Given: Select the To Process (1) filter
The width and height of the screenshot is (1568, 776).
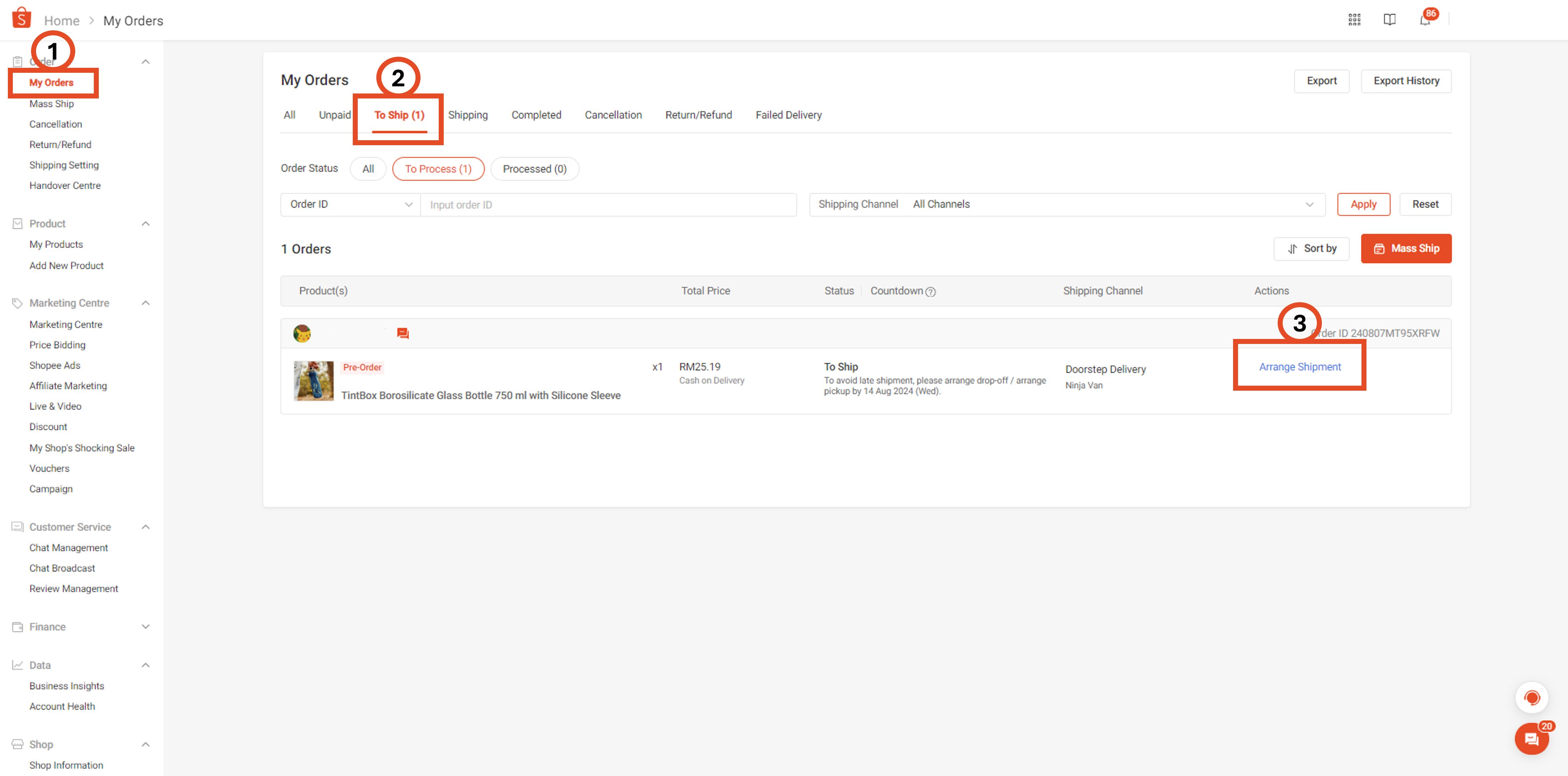Looking at the screenshot, I should click(438, 169).
